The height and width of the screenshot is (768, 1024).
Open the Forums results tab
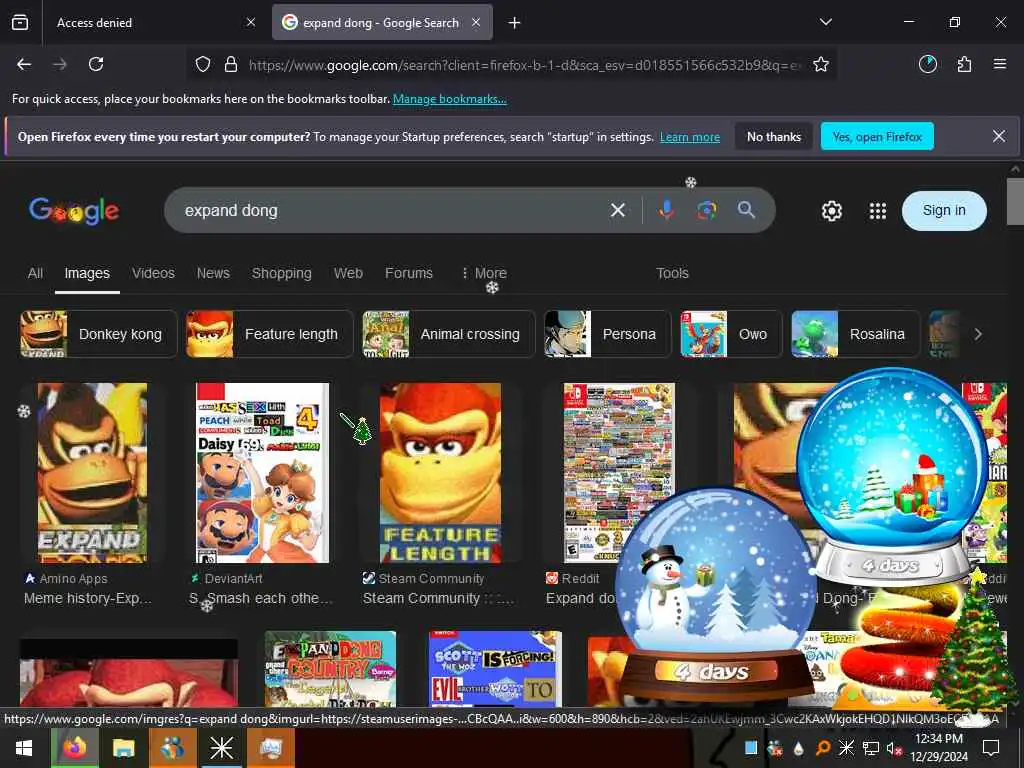[409, 273]
